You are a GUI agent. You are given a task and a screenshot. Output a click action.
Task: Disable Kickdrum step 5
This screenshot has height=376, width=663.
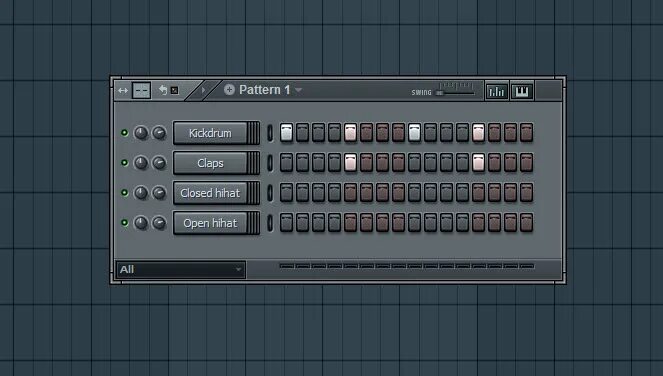click(x=351, y=132)
